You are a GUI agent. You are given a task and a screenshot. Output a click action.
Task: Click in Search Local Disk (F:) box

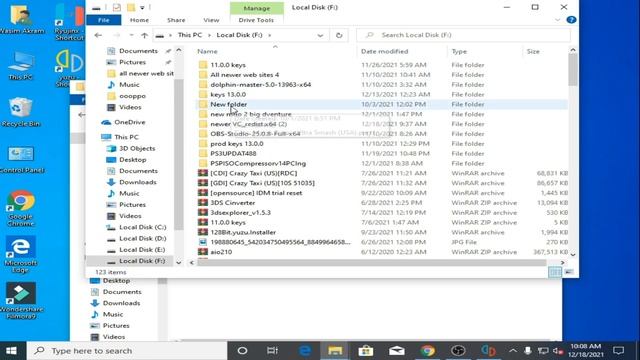coord(464,35)
